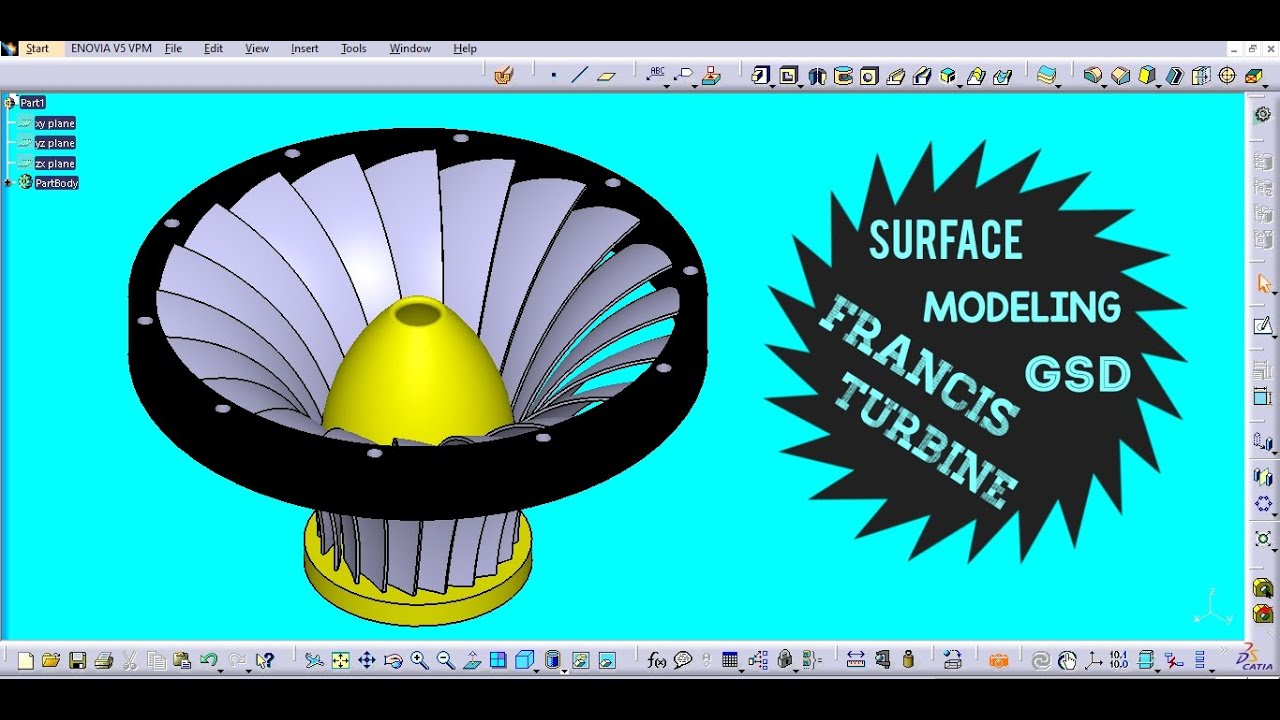1280x720 pixels.
Task: Open ENOVIA V5 VPM menu
Action: coord(111,48)
